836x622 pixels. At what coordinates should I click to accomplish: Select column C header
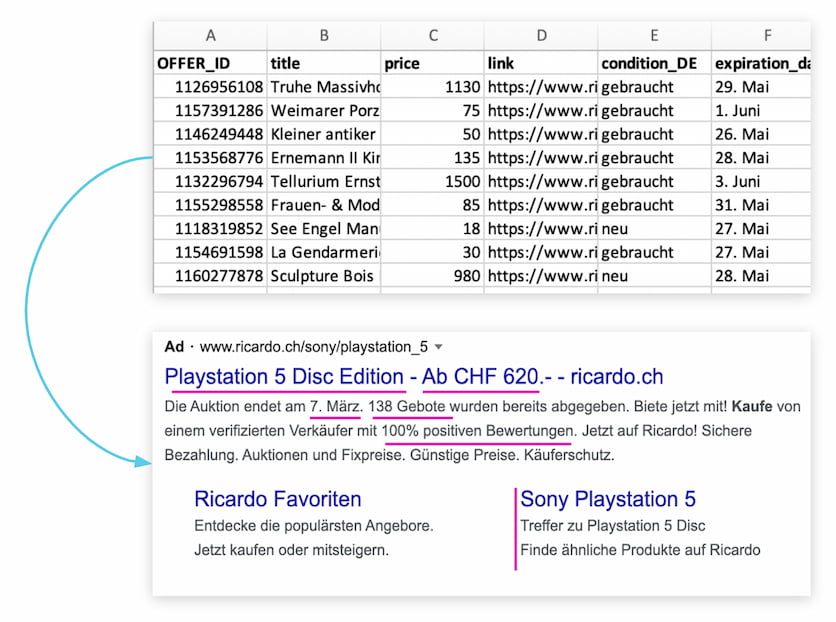coord(433,36)
